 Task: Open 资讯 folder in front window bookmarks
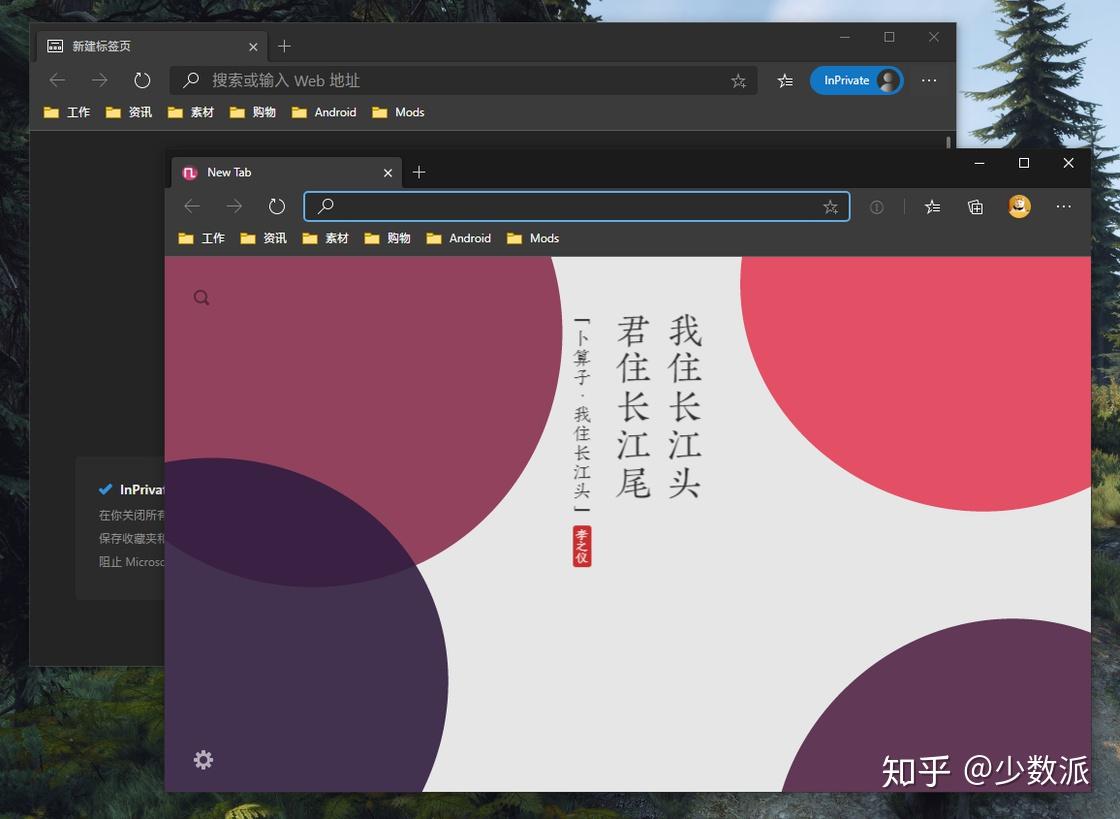coord(264,238)
